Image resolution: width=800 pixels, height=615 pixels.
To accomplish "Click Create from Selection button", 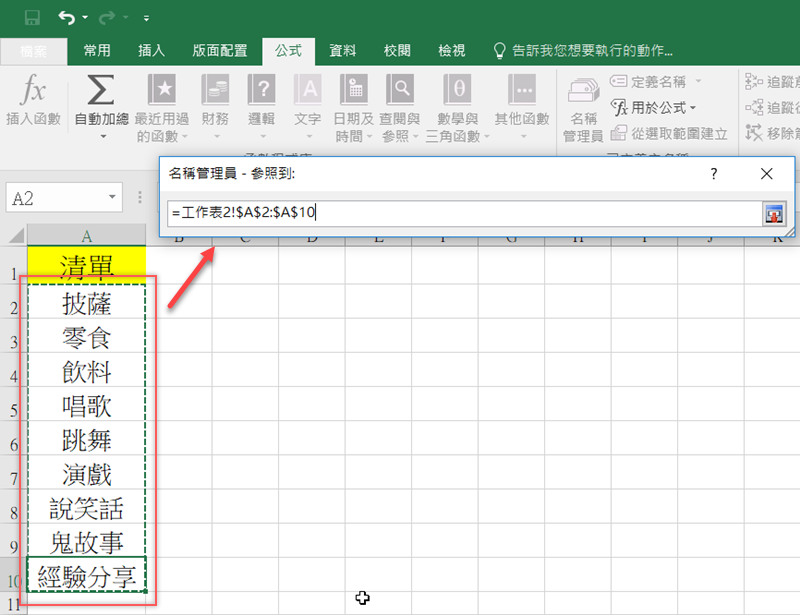I will click(668, 133).
